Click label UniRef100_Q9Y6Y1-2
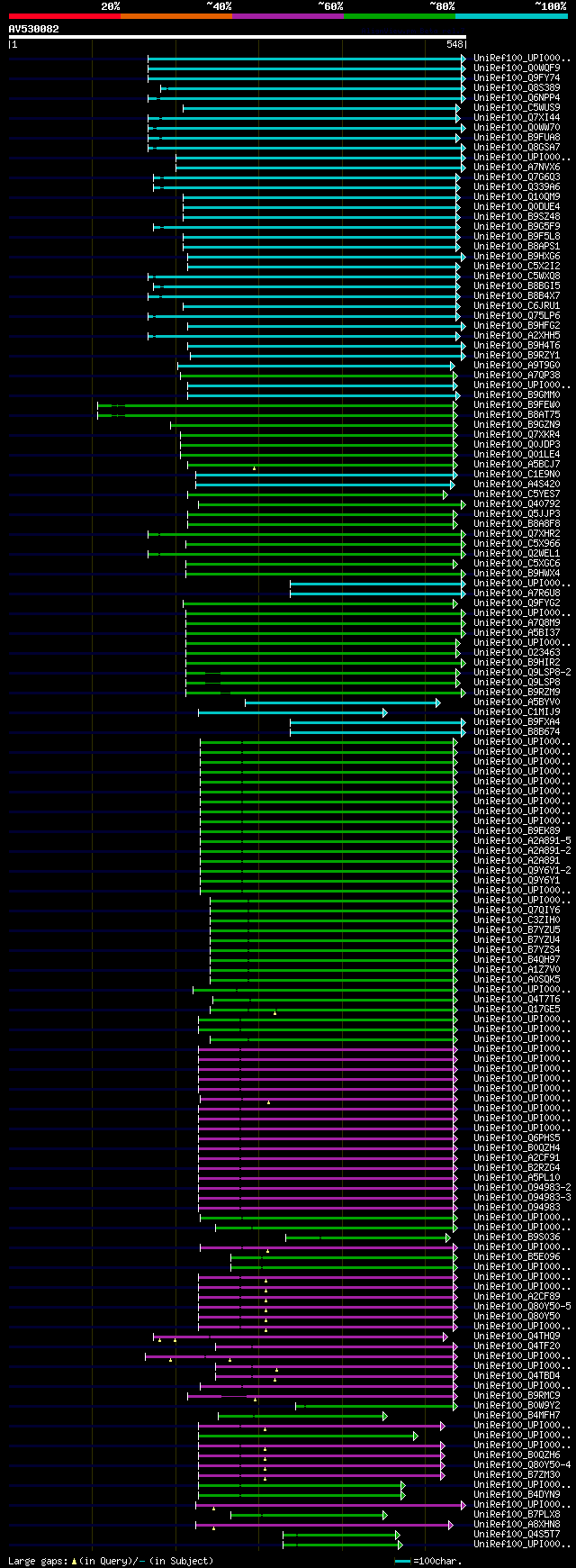The image size is (576, 1568). point(522,871)
